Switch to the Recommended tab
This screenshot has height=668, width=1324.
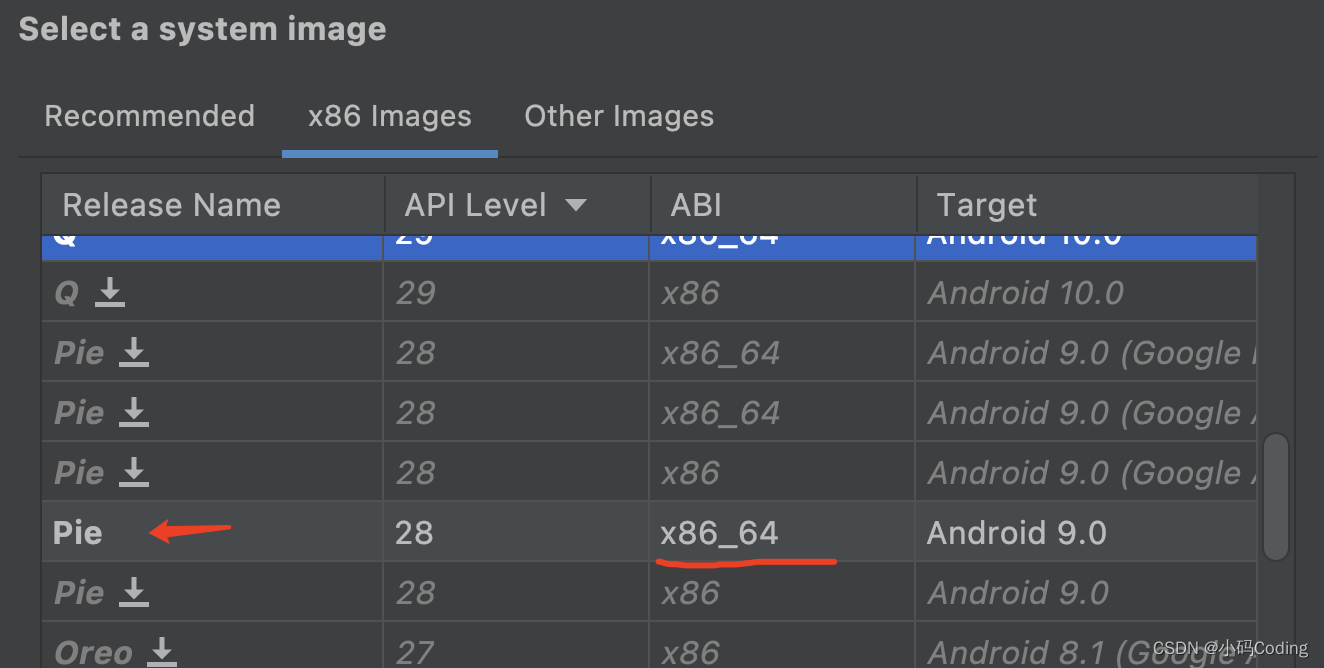149,116
